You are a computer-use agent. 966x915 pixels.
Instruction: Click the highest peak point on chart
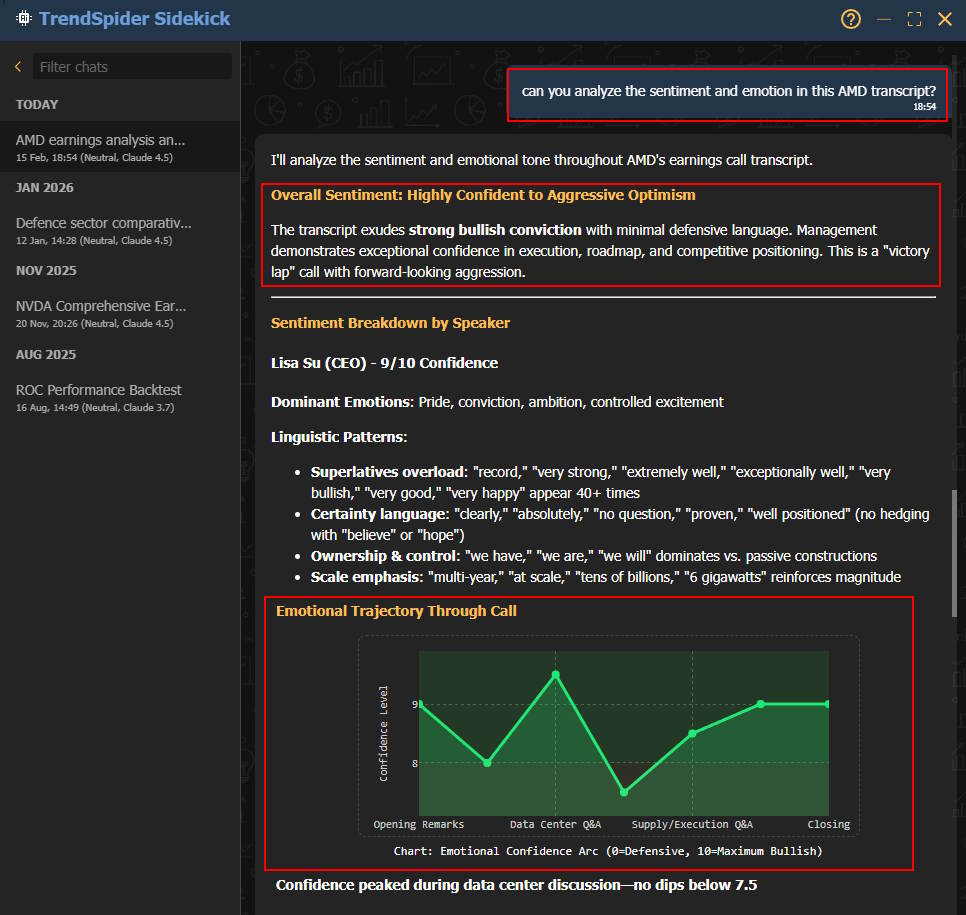coord(556,675)
